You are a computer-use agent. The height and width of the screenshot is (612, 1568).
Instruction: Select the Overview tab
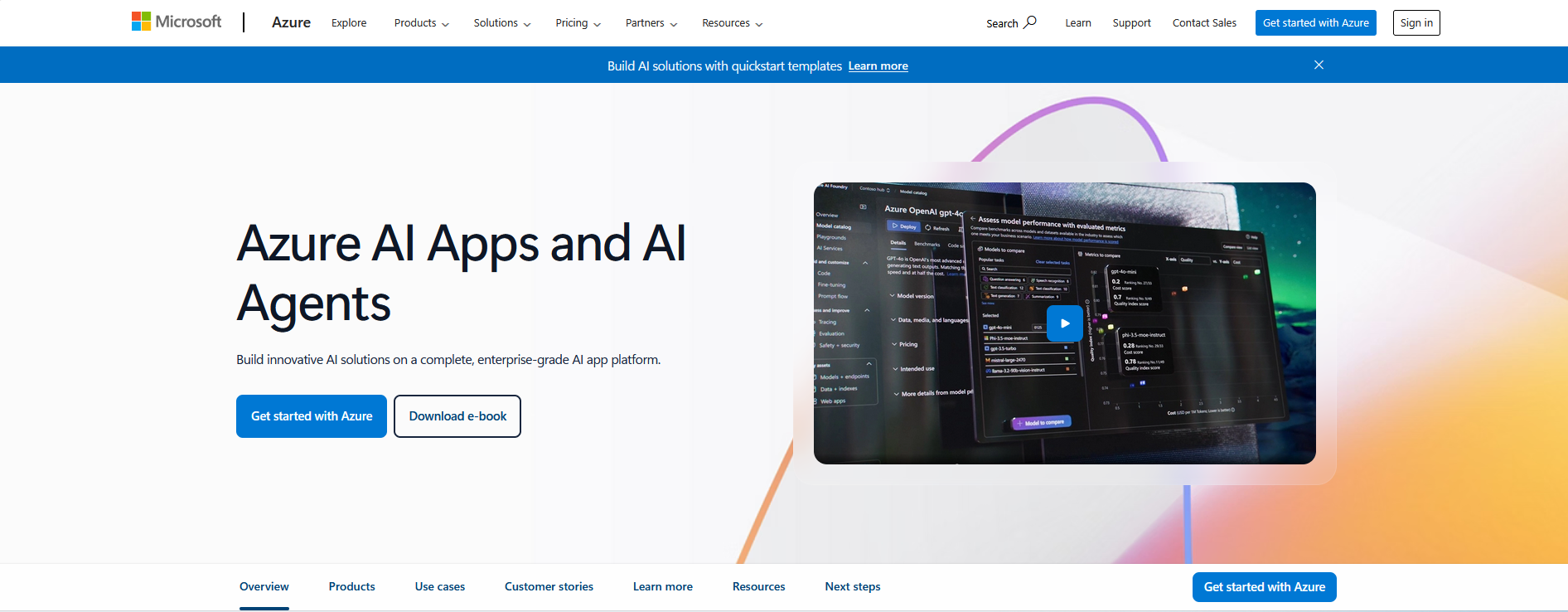tap(264, 587)
